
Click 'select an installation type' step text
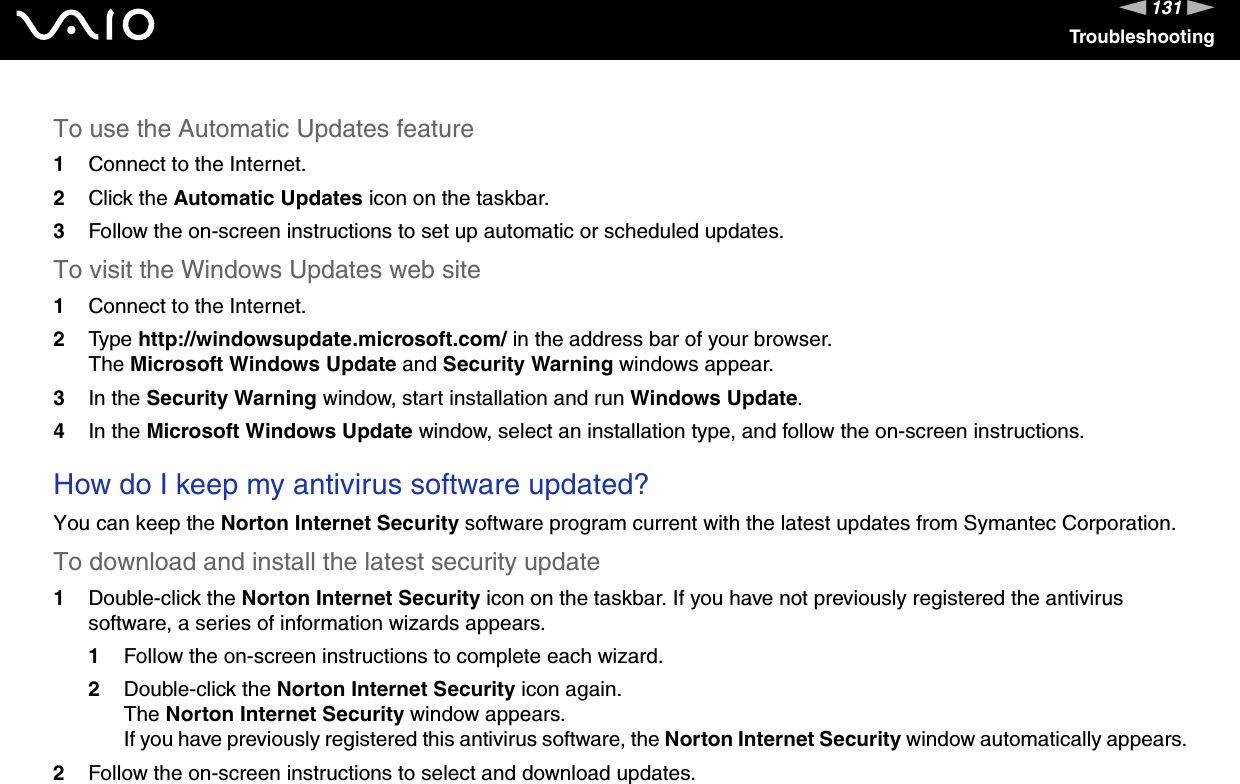pos(614,432)
